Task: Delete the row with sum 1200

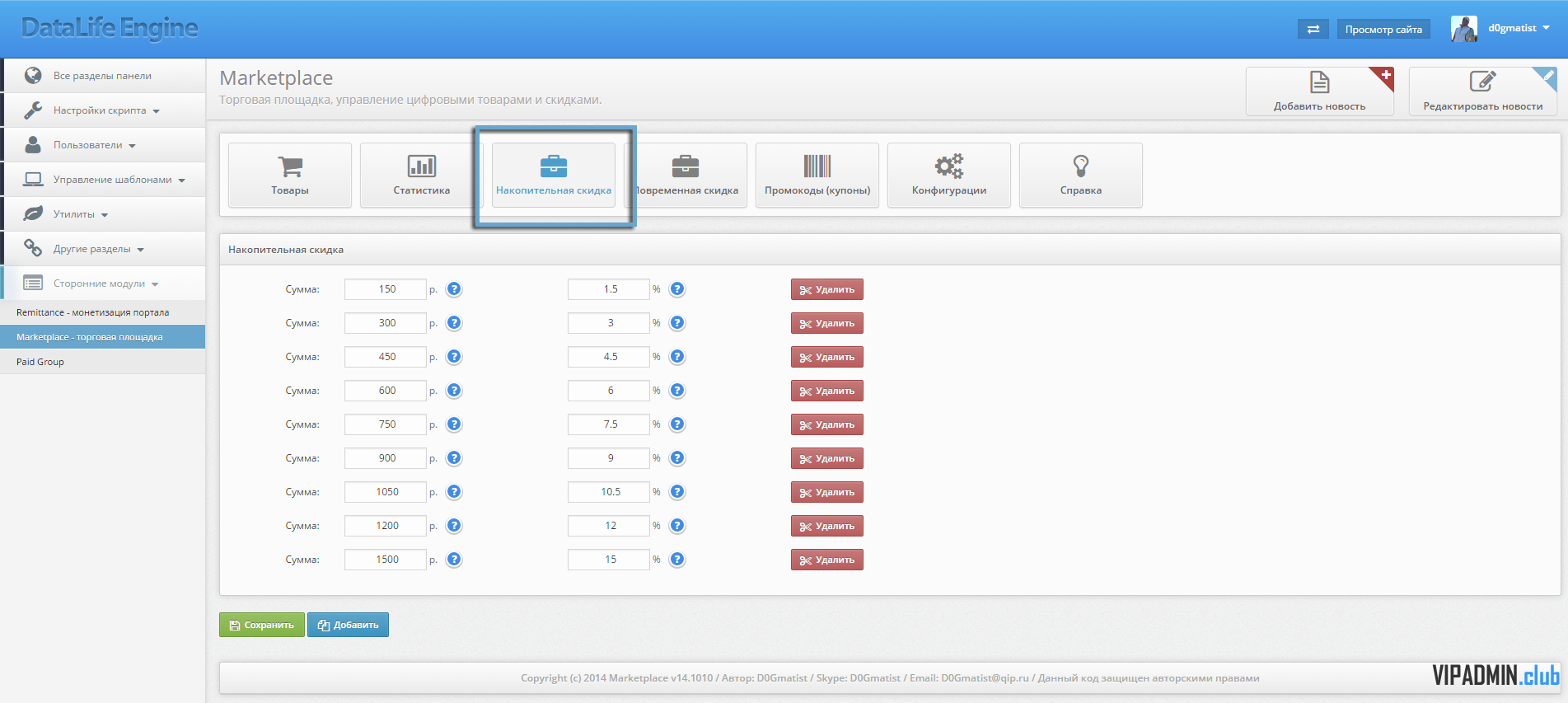Action: pyautogui.click(x=827, y=526)
